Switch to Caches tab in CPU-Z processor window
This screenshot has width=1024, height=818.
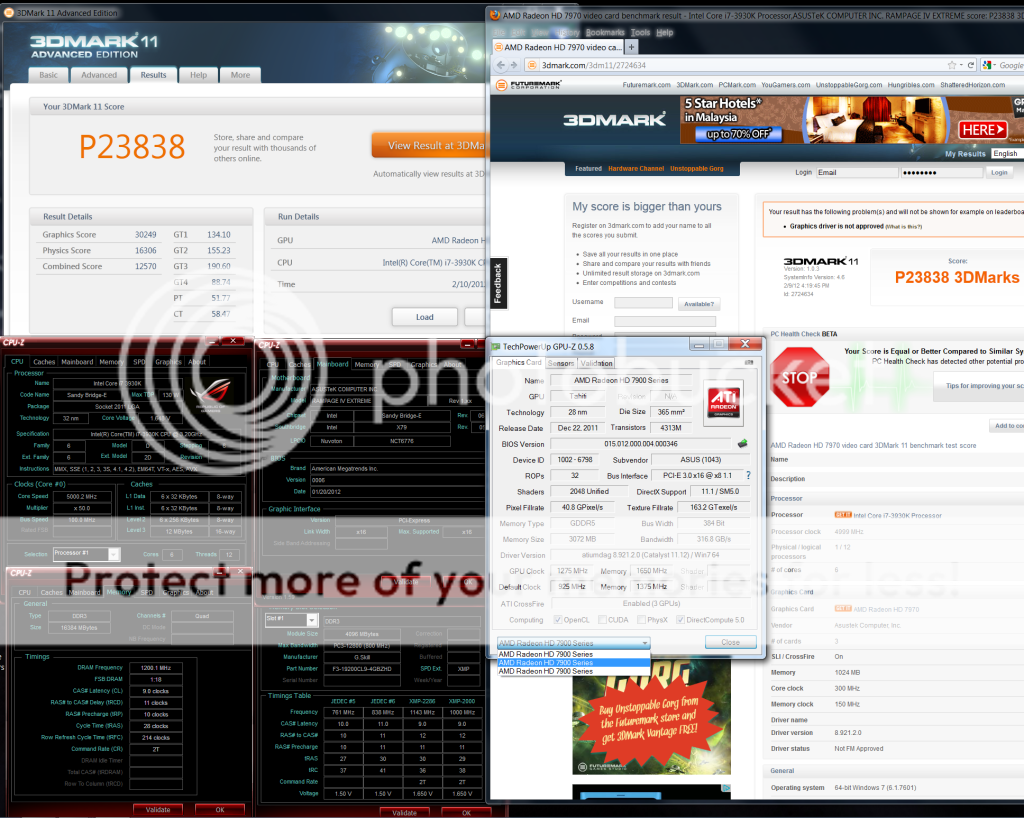(44, 362)
